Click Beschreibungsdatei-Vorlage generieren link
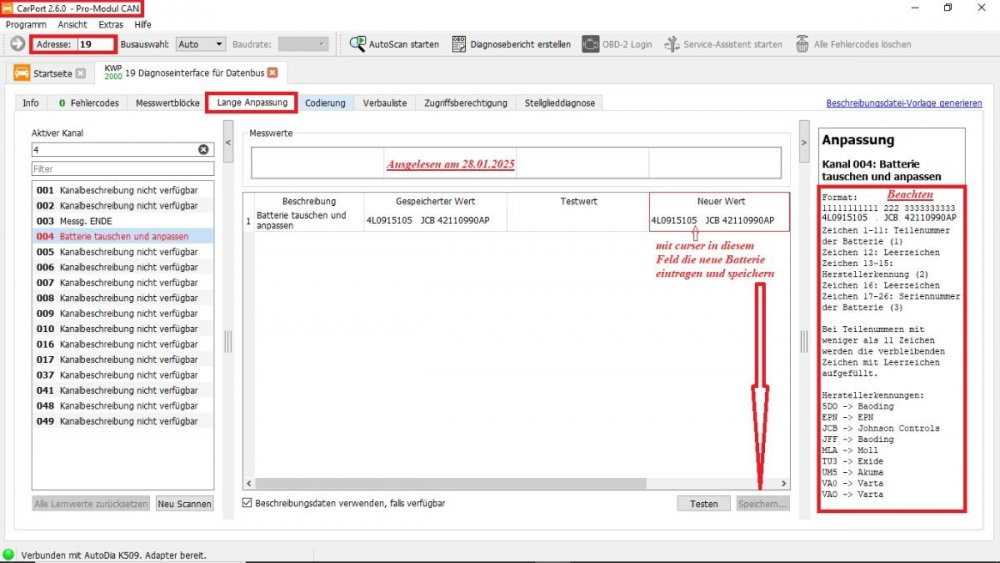The width and height of the screenshot is (1000, 563). pos(904,103)
